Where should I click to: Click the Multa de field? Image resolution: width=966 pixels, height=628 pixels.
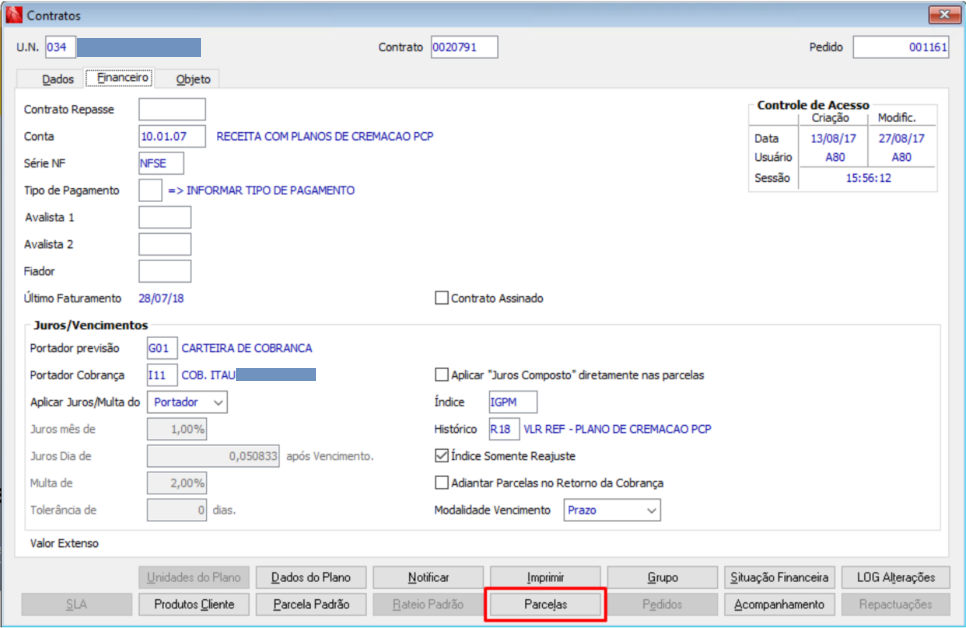click(x=177, y=483)
